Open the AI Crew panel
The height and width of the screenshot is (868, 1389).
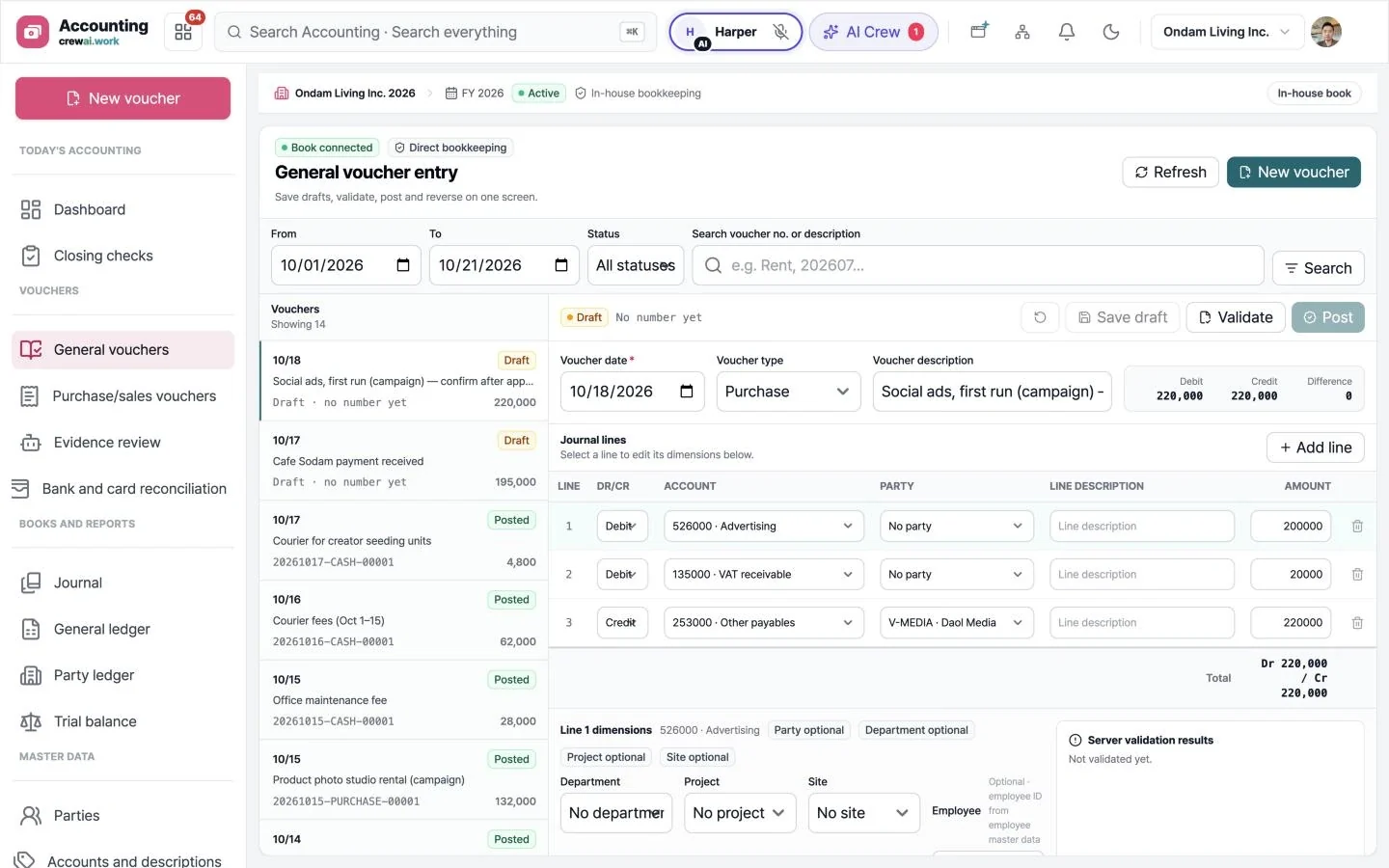(873, 32)
